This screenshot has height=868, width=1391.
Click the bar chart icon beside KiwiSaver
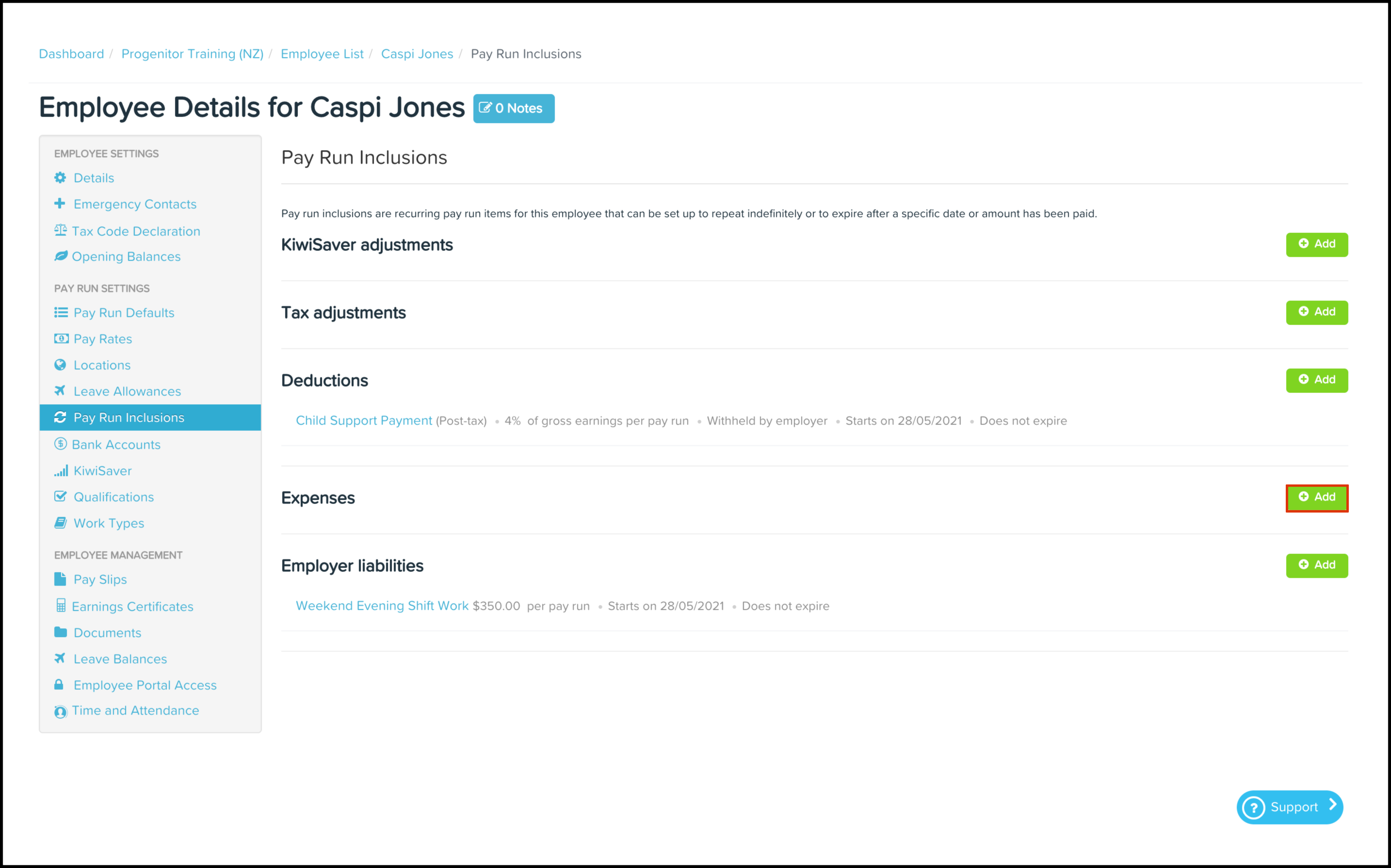pos(61,471)
